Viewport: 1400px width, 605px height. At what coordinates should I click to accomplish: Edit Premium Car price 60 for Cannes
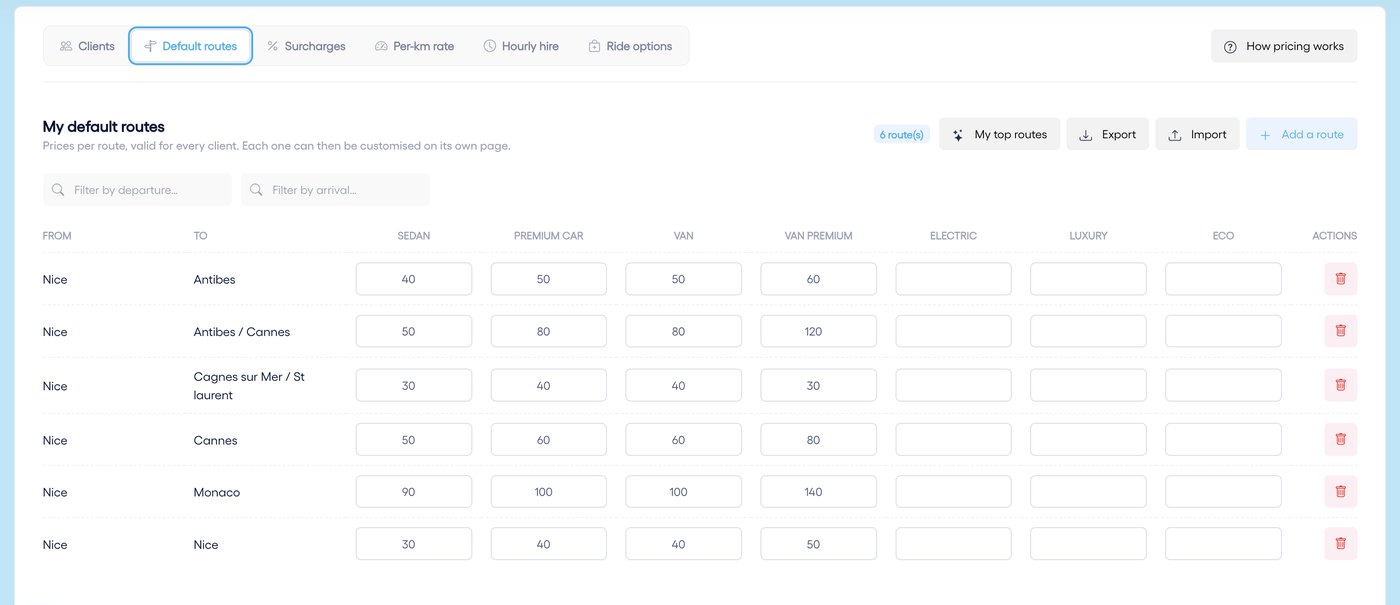point(548,439)
